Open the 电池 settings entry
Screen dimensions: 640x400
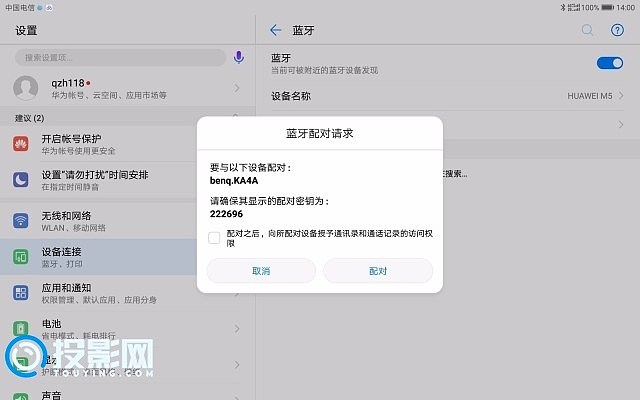(127, 329)
